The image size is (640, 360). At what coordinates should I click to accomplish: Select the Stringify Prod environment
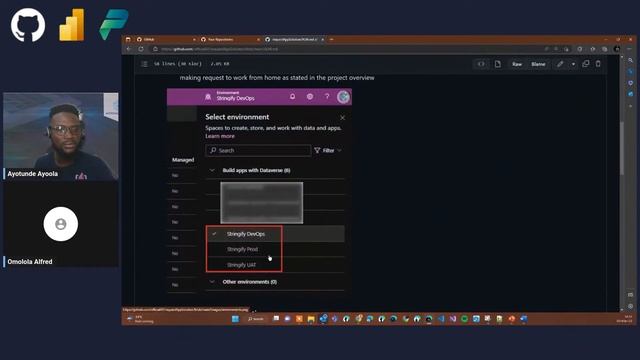pos(275,249)
